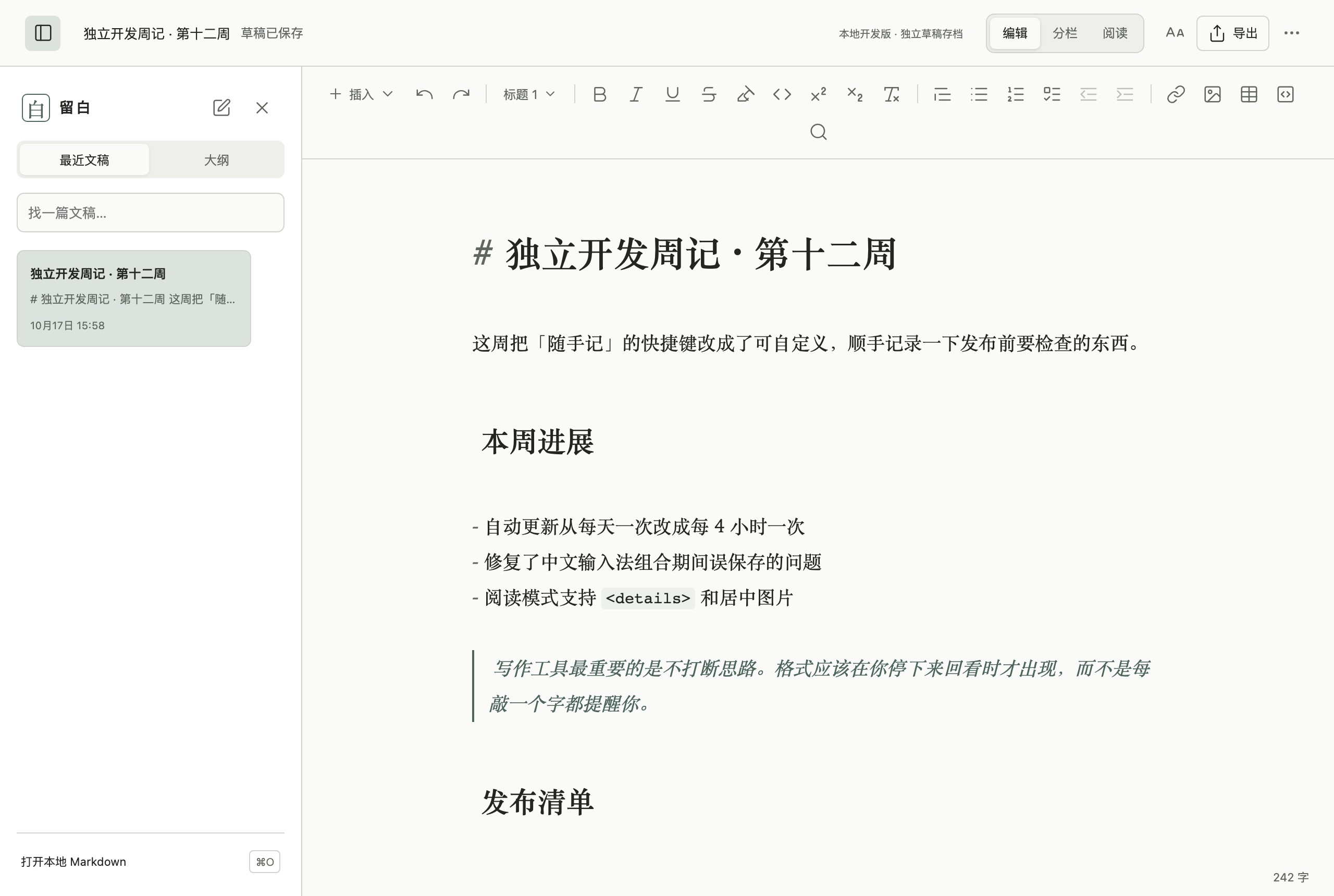
Task: Toggle strikethrough formatting
Action: tap(709, 94)
